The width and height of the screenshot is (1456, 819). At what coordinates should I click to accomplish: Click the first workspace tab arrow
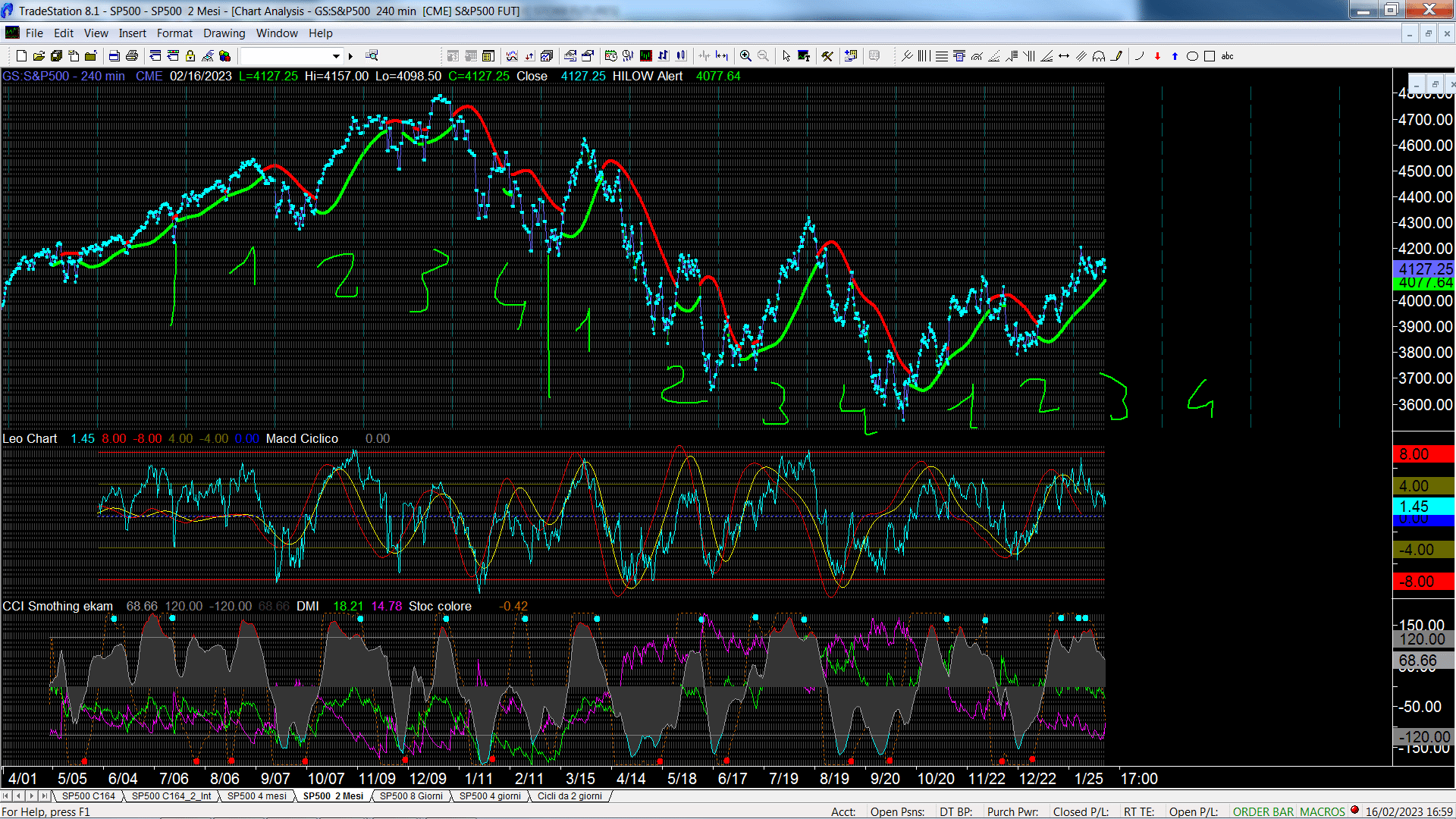point(6,796)
